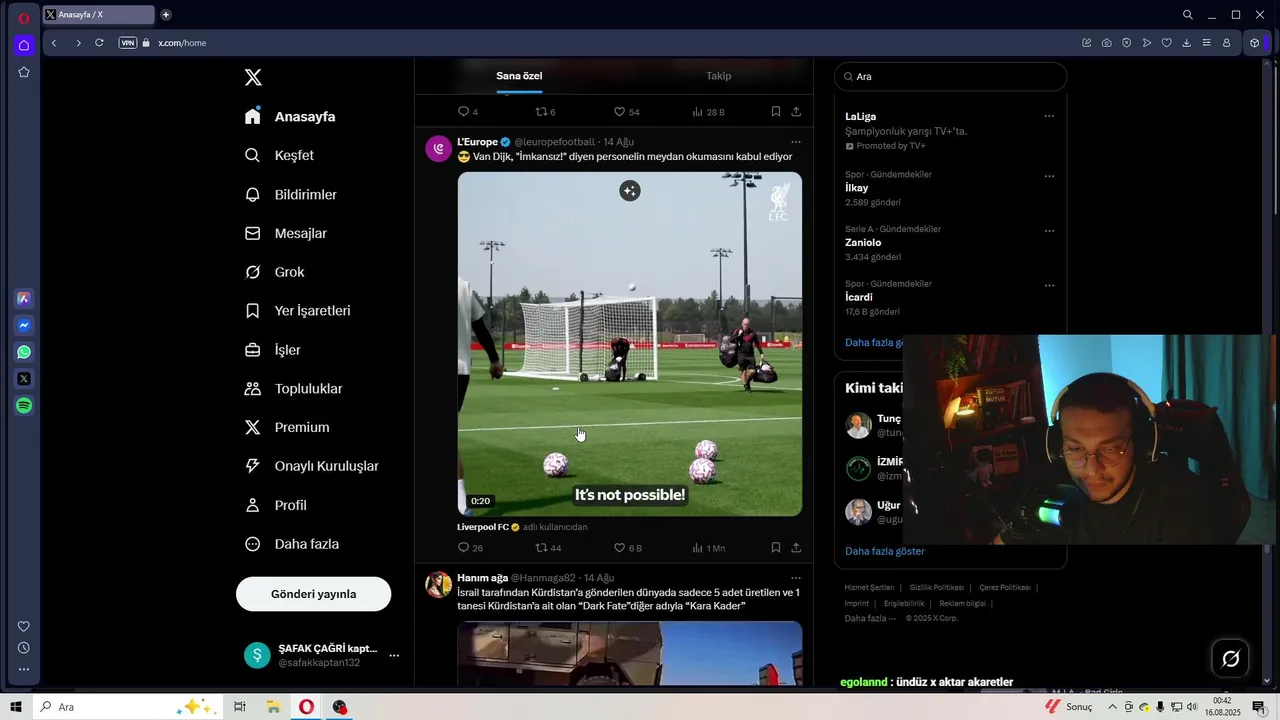1280x720 pixels.
Task: Like the L'Europe post with 6 B likes
Action: [x=627, y=548]
